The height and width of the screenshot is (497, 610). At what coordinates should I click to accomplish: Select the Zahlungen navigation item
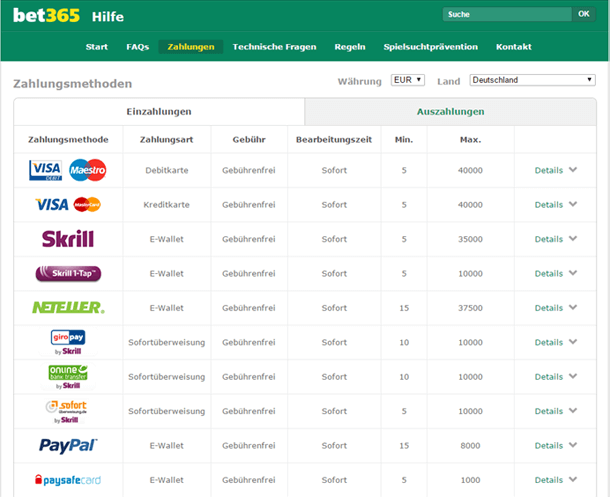(191, 47)
